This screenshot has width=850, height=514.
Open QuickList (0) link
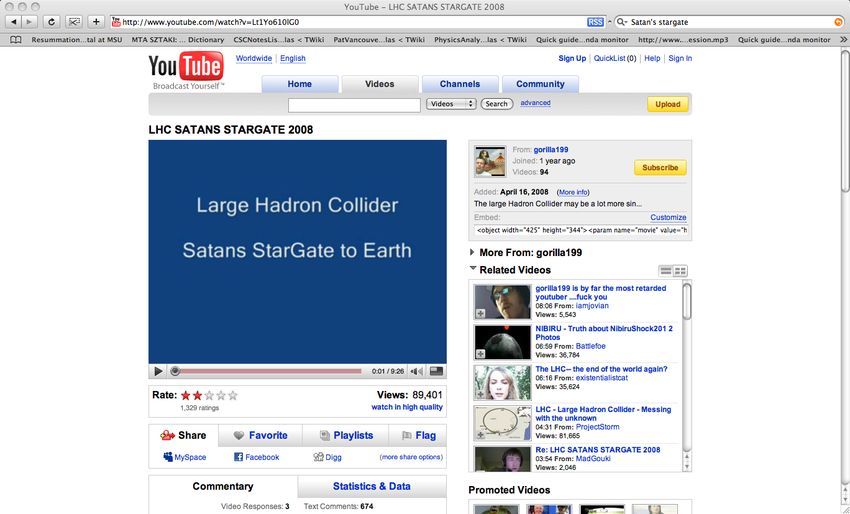point(615,58)
